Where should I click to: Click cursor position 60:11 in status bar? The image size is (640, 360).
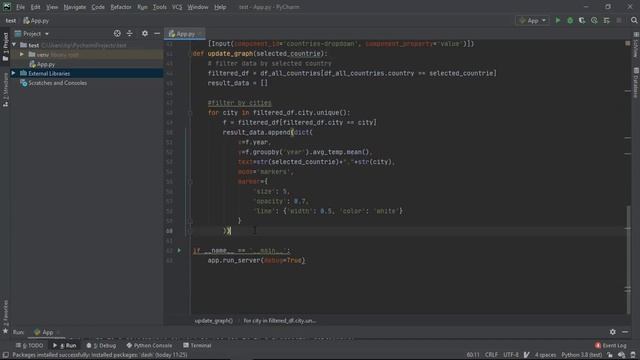click(473, 355)
